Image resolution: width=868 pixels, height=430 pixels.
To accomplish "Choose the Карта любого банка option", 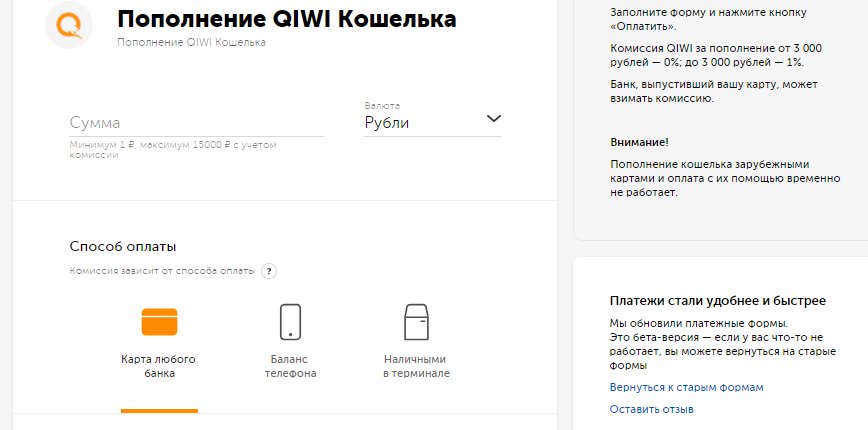I will pos(158,366).
